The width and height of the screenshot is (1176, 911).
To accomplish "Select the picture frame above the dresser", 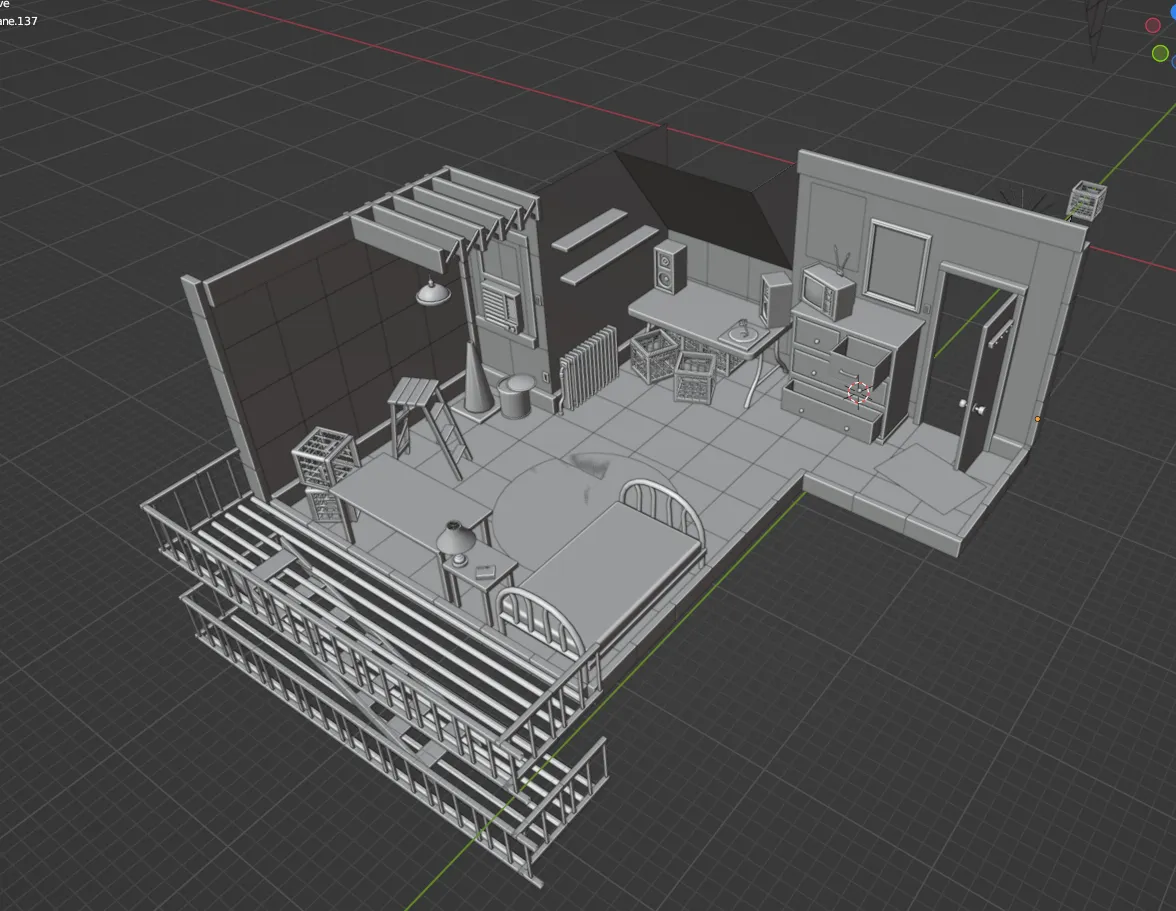I will pyautogui.click(x=897, y=265).
